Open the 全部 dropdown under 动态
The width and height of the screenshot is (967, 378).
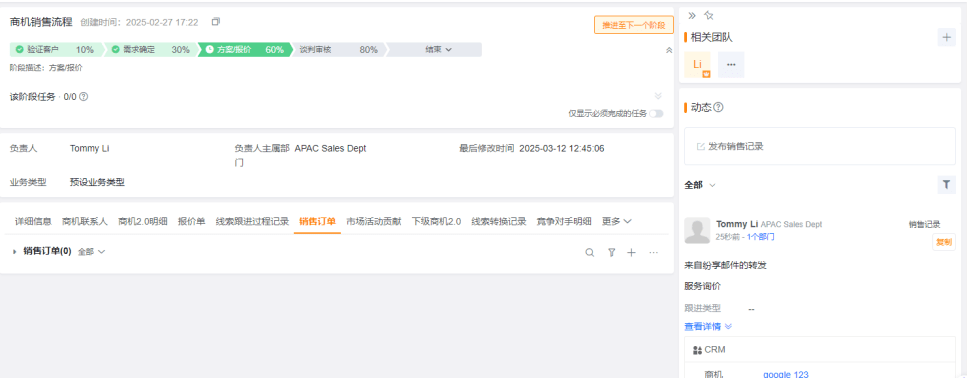click(x=700, y=185)
